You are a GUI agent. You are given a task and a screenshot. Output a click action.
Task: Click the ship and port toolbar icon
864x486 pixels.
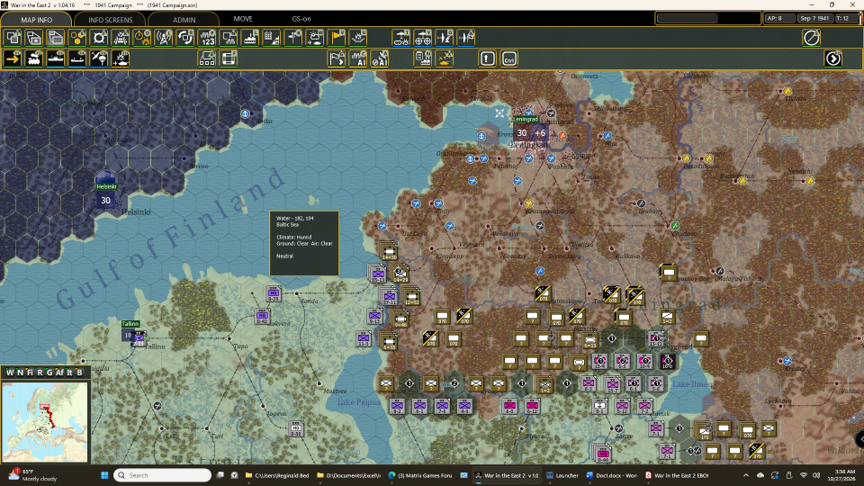coord(250,38)
